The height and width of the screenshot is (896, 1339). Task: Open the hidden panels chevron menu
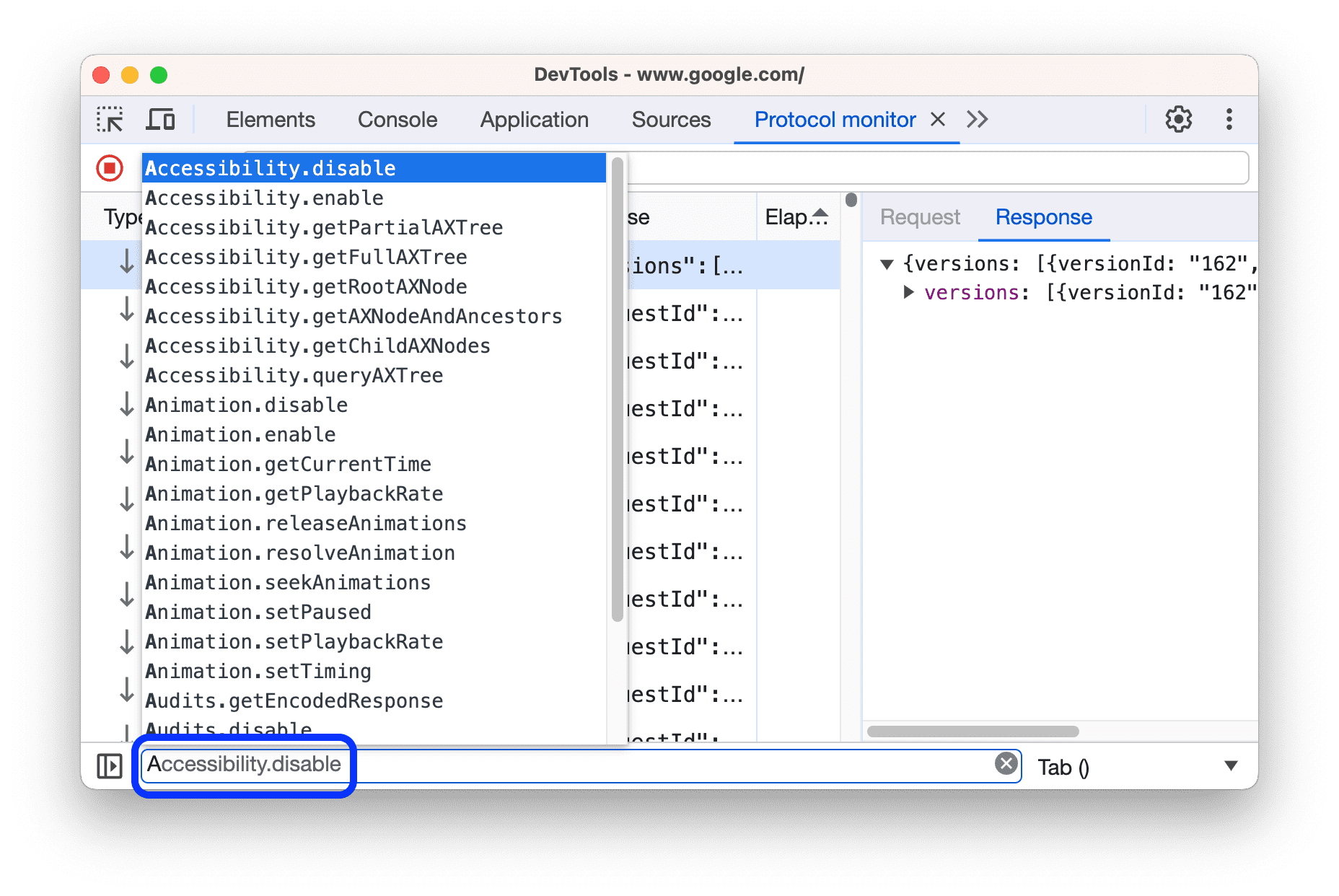pos(978,119)
